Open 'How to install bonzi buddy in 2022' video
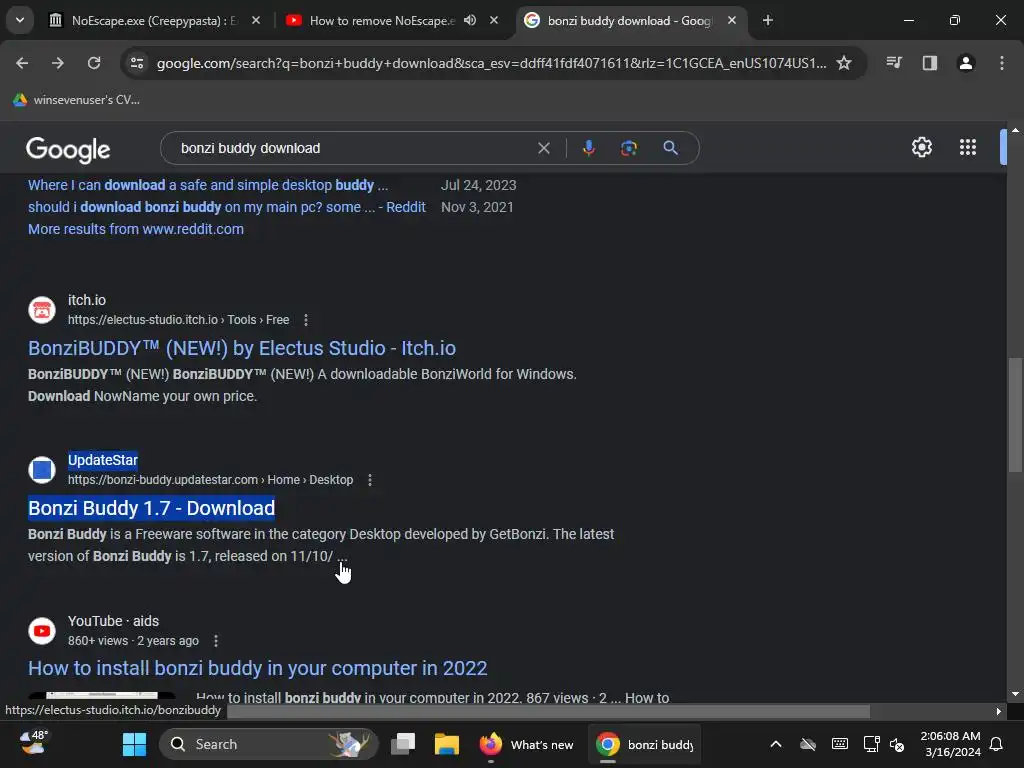Viewport: 1024px width, 768px height. pos(257,668)
